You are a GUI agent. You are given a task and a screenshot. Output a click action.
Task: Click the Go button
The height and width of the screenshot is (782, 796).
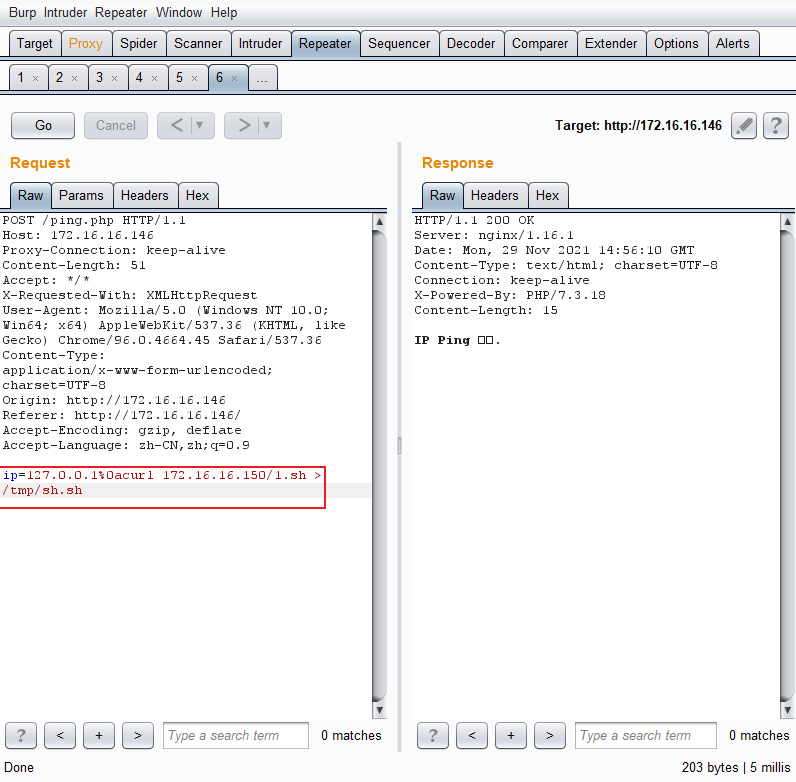[43, 125]
